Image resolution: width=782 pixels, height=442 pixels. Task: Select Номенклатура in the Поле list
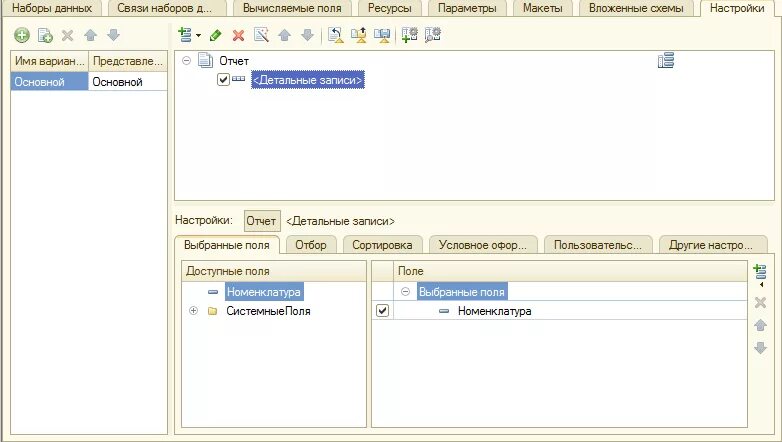point(494,311)
